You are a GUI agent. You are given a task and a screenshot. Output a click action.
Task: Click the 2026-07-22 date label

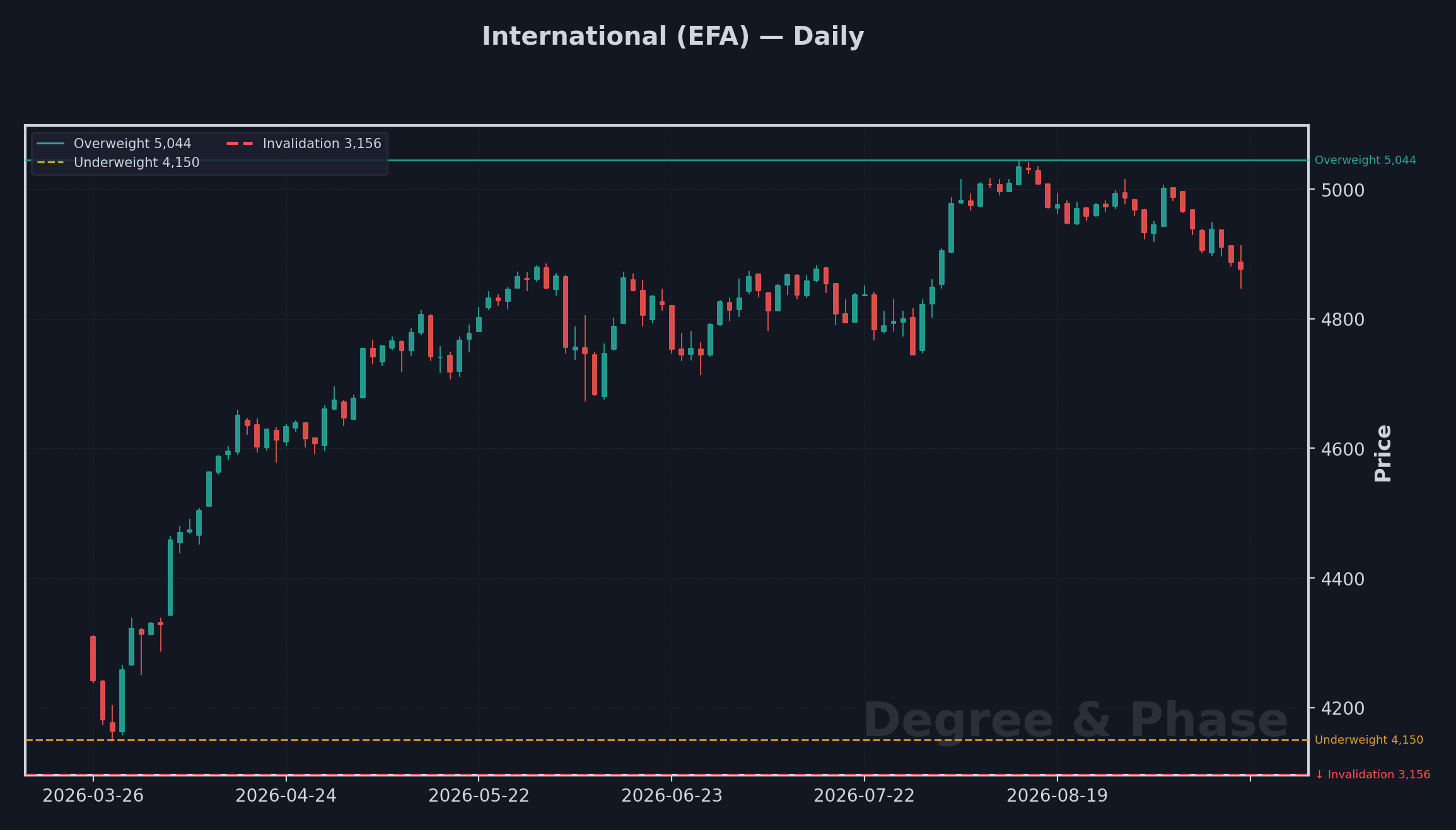864,796
